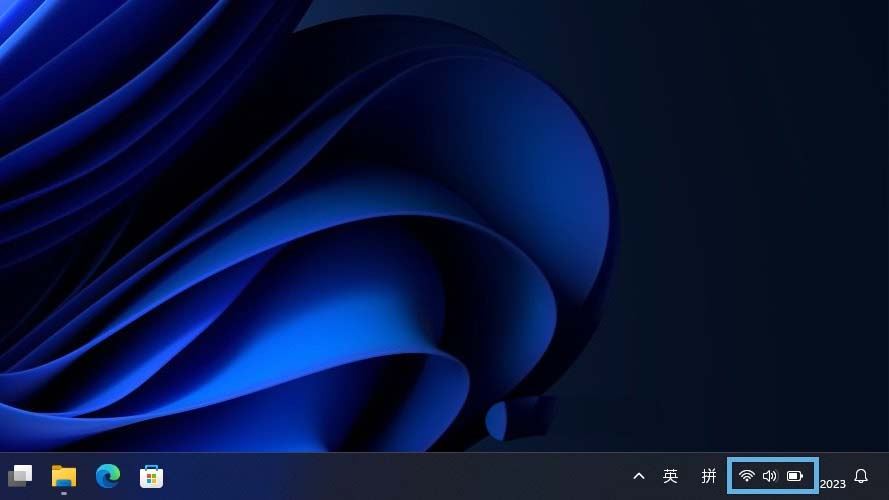Open the Task View icon on taskbar
Screen dimensions: 889x500
(x=20, y=476)
